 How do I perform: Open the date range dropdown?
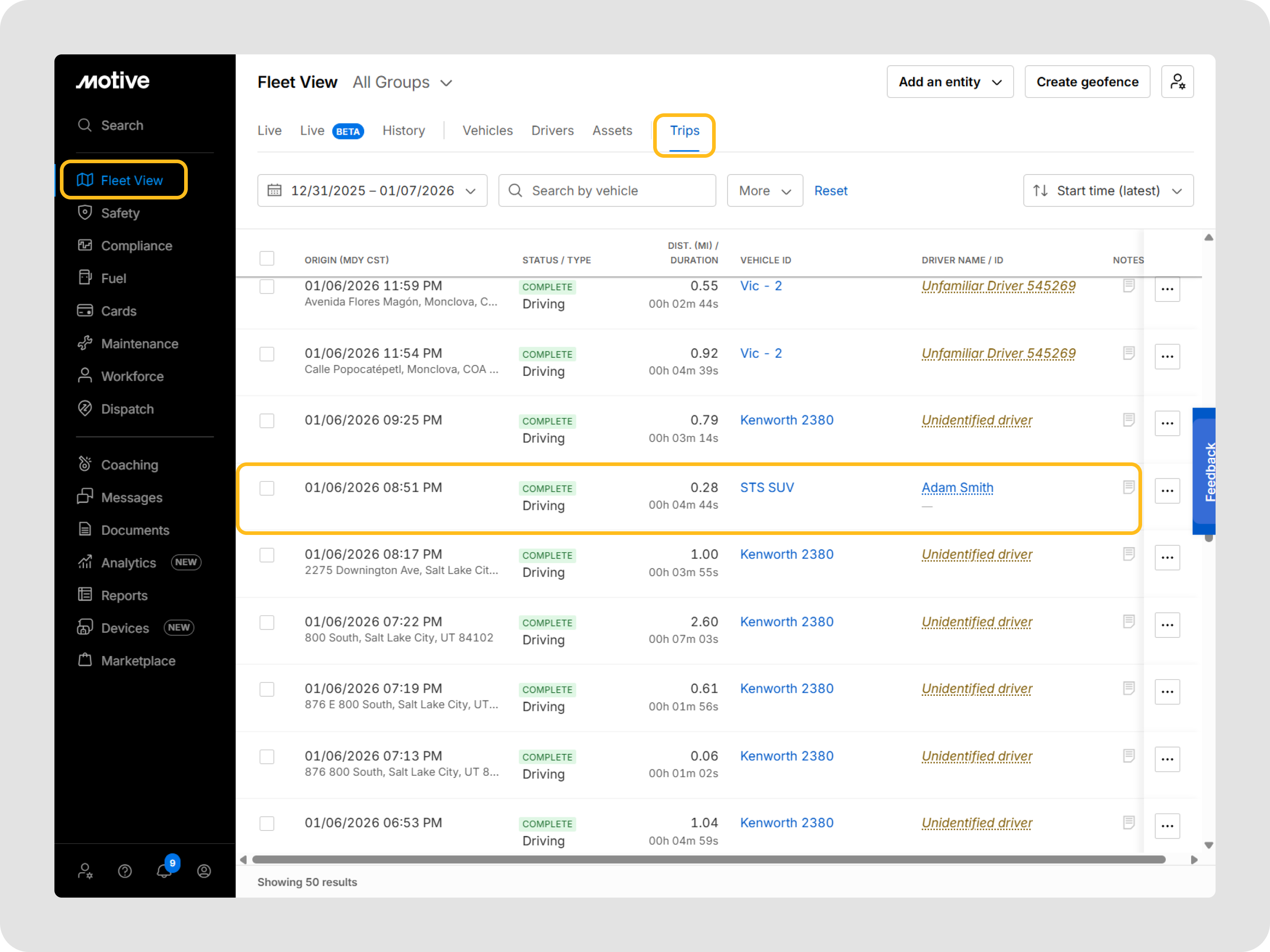click(x=372, y=190)
